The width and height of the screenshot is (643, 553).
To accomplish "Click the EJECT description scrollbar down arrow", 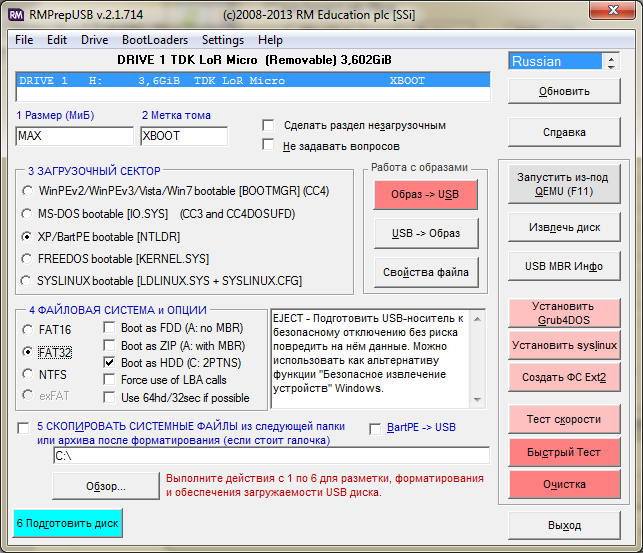I will 477,399.
